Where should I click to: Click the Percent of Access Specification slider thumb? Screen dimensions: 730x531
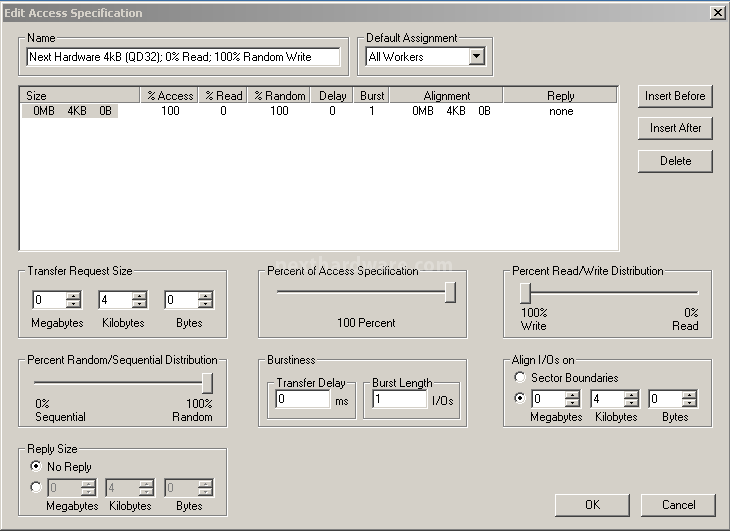tap(450, 292)
